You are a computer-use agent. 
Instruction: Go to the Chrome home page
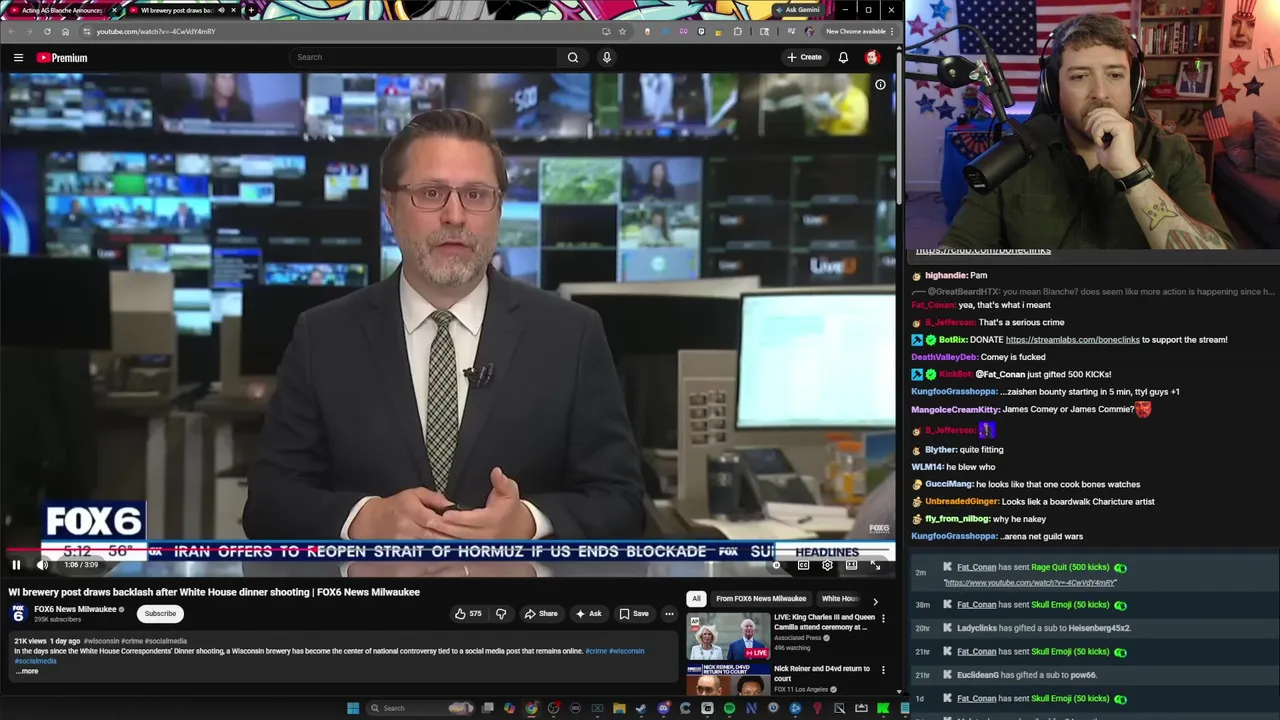point(65,31)
